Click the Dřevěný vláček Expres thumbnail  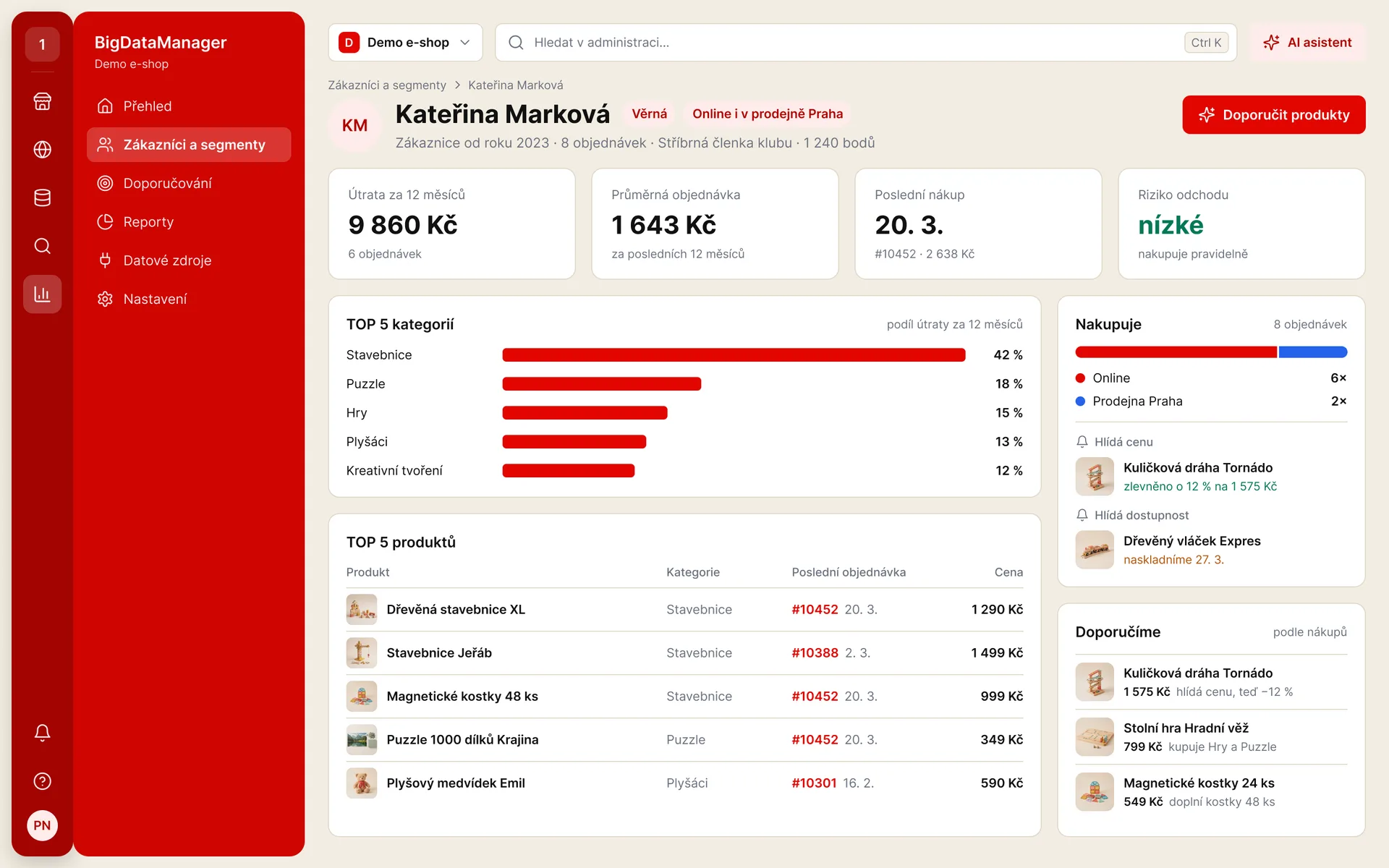tap(1095, 550)
